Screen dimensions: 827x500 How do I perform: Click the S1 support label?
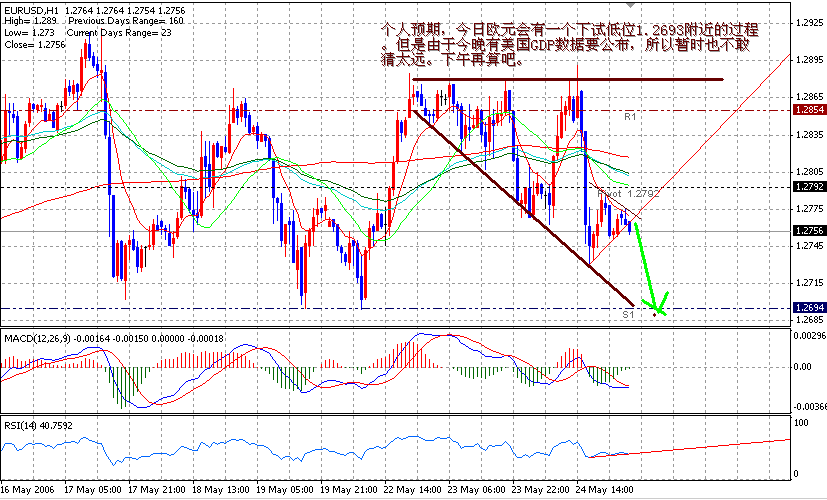tap(628, 314)
